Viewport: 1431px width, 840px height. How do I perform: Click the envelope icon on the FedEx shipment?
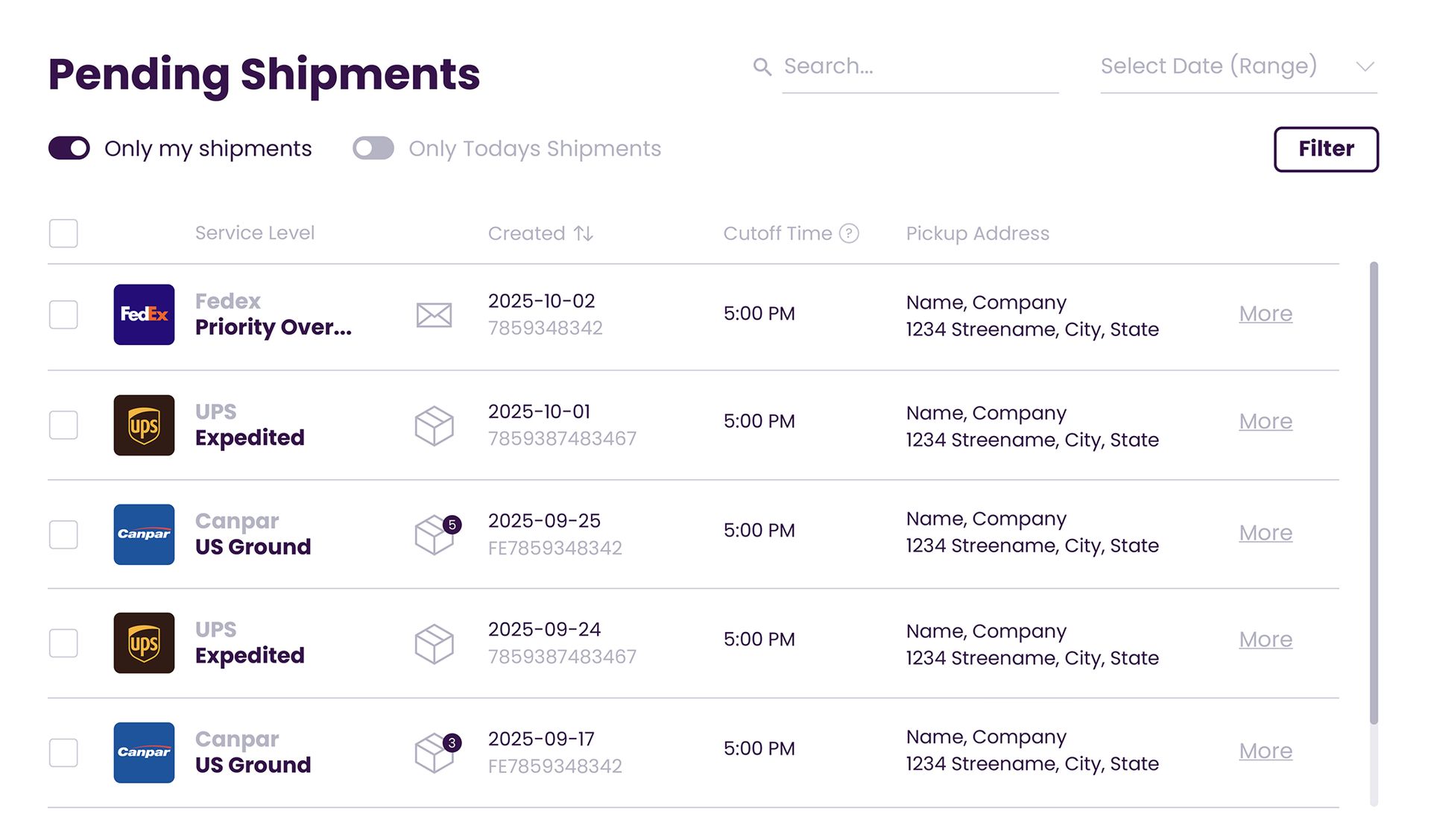(x=434, y=315)
